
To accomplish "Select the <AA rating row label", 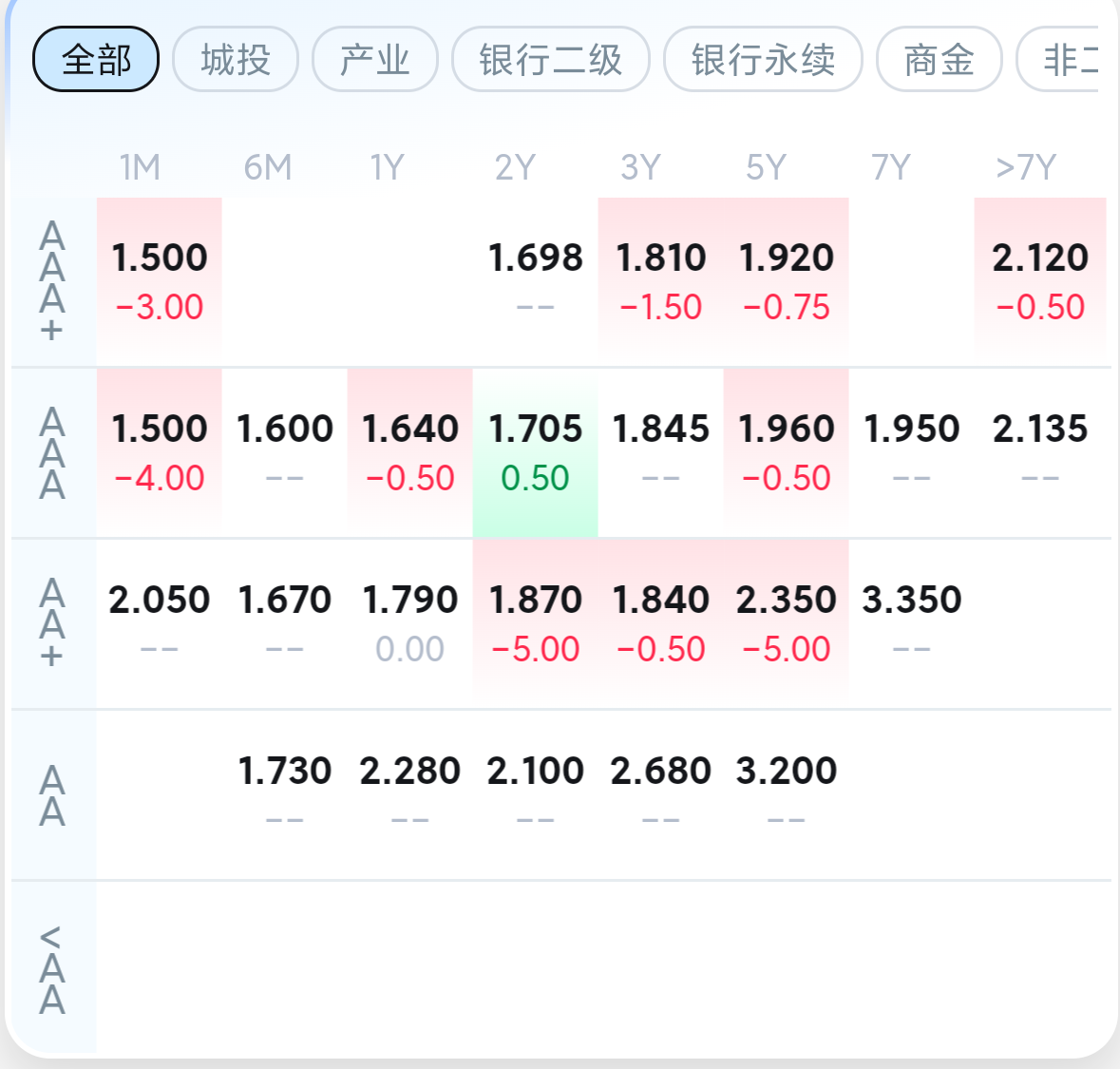I will pos(52,969).
